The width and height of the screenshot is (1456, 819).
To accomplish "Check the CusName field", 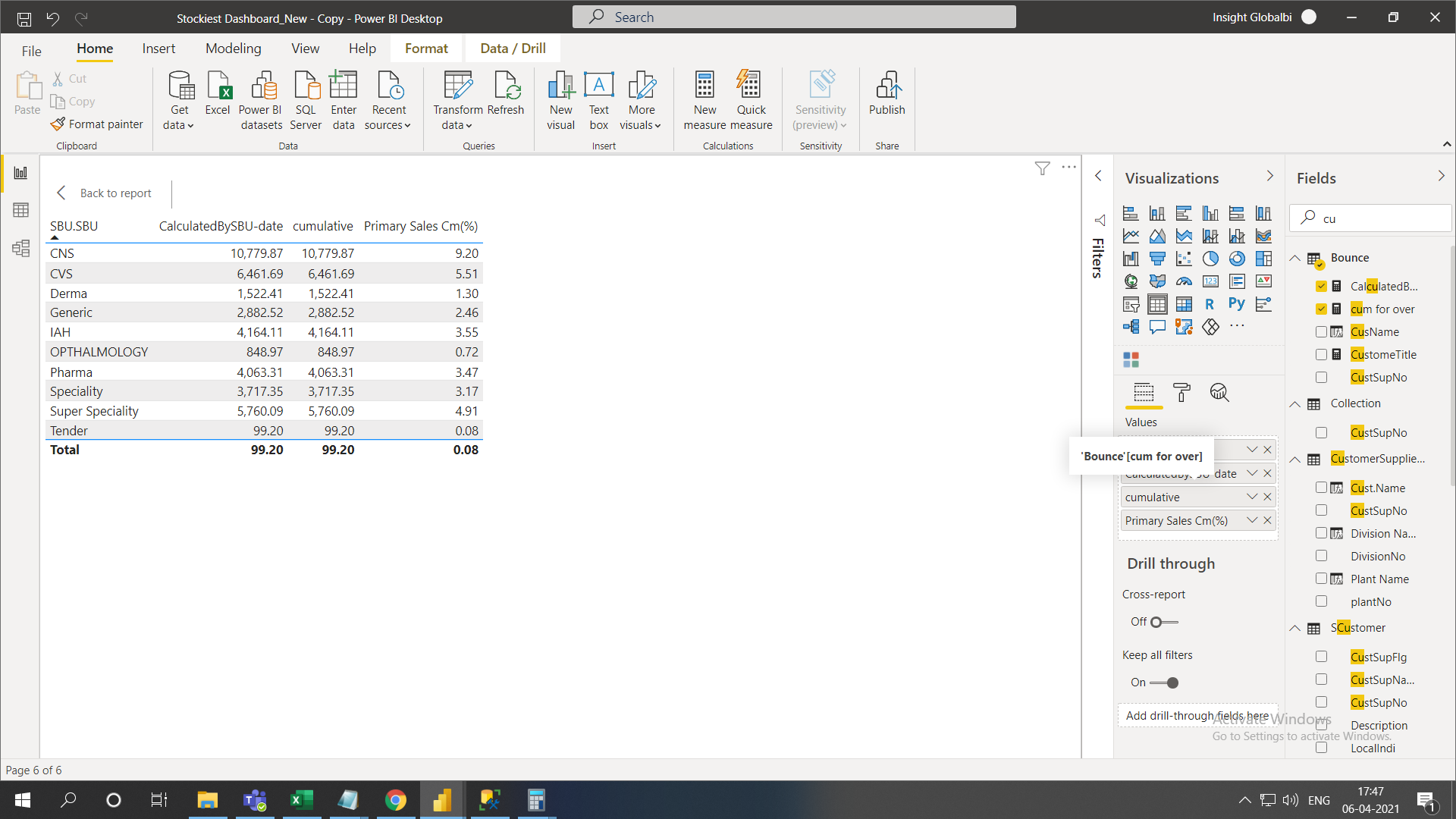I will coord(1321,331).
